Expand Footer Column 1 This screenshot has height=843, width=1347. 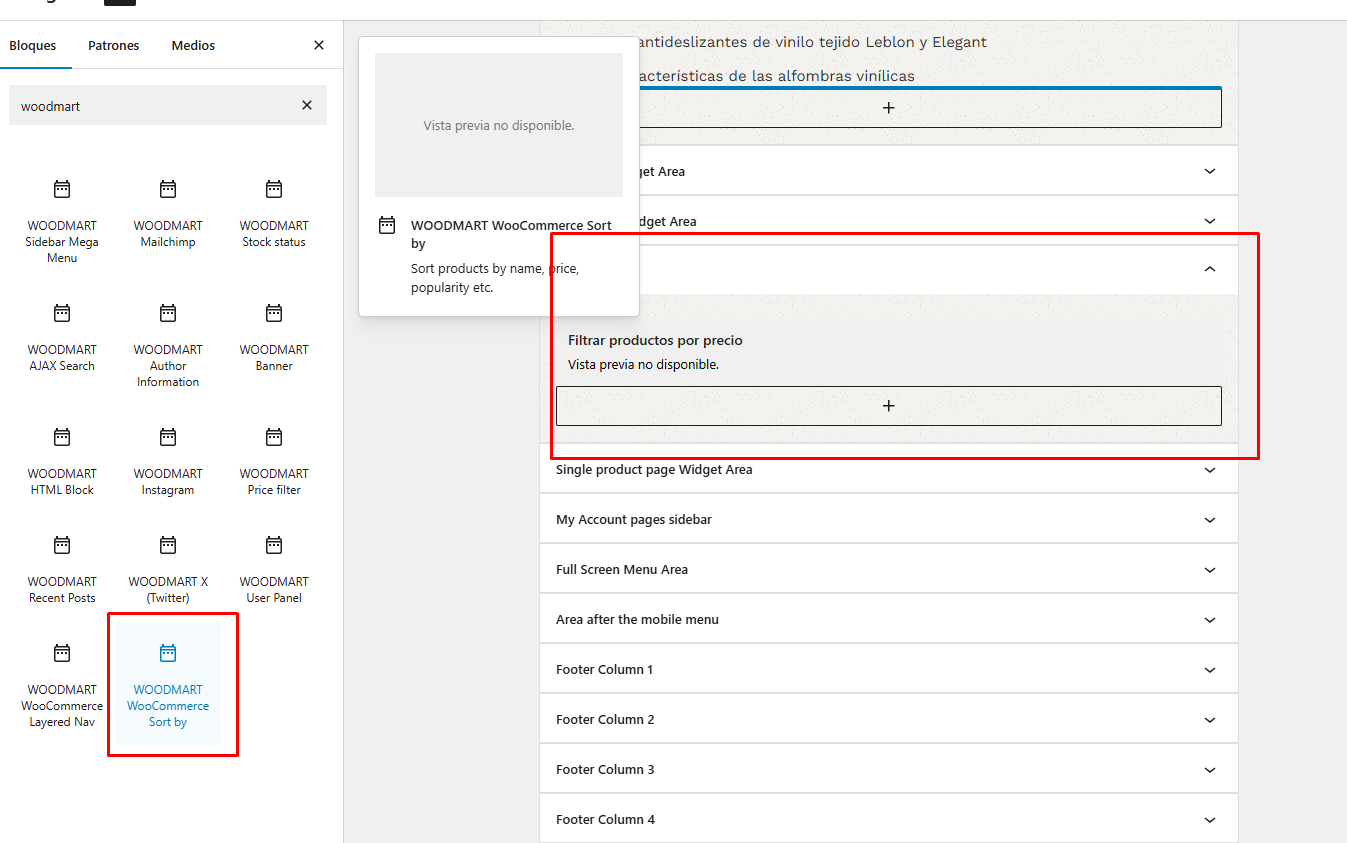(x=889, y=669)
